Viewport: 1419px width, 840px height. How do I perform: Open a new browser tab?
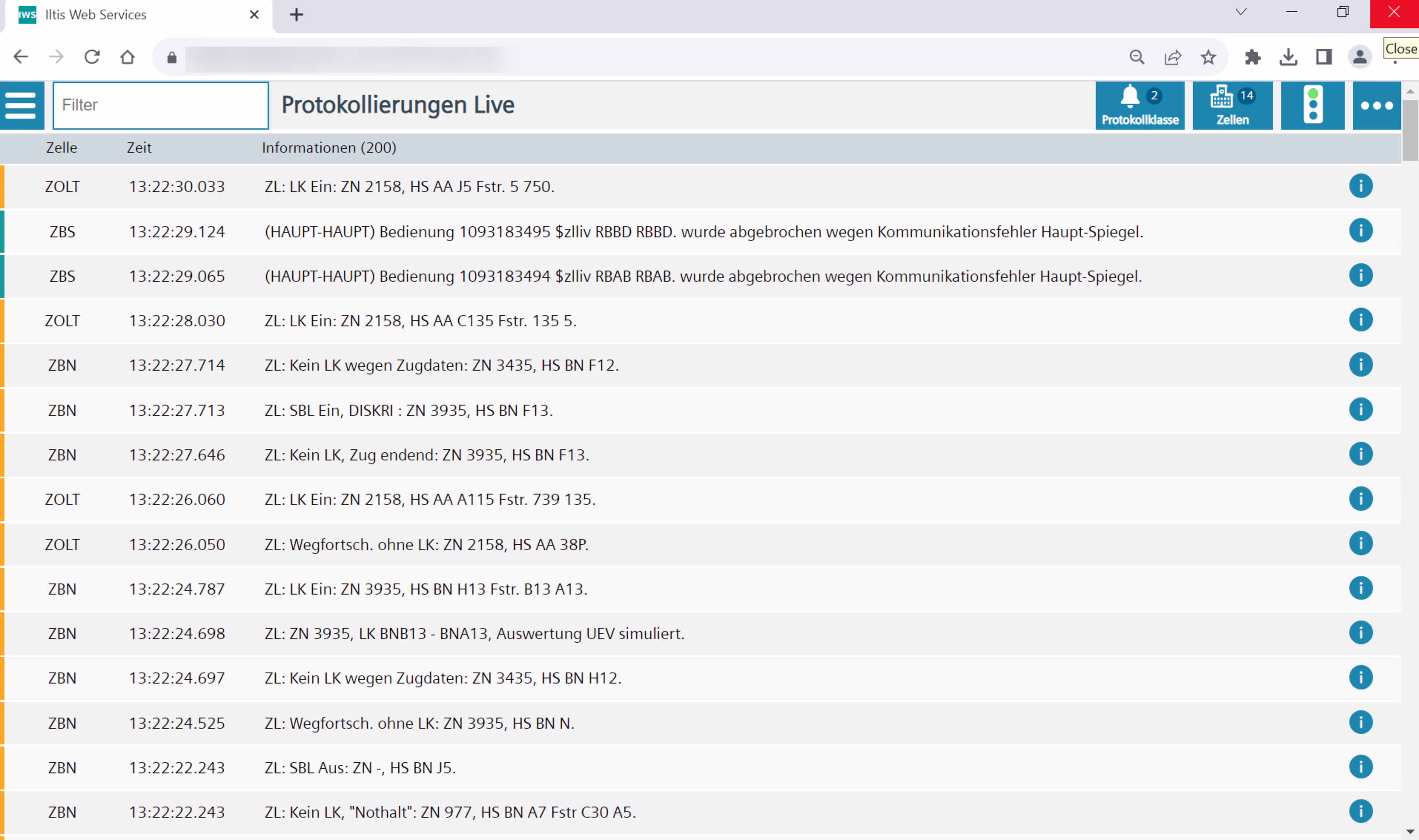pos(296,15)
